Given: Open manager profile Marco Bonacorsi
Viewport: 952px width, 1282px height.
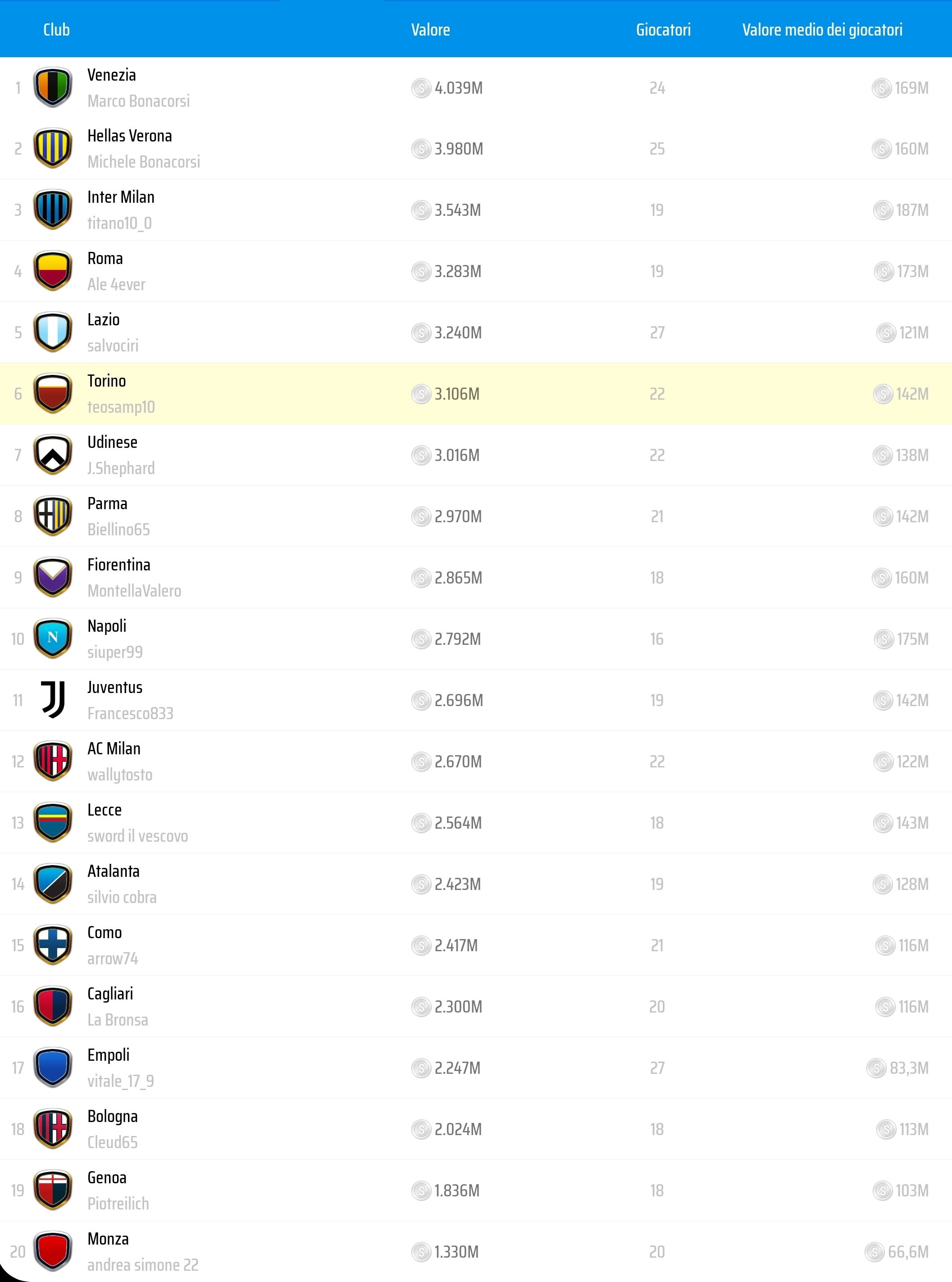Looking at the screenshot, I should point(138,101).
